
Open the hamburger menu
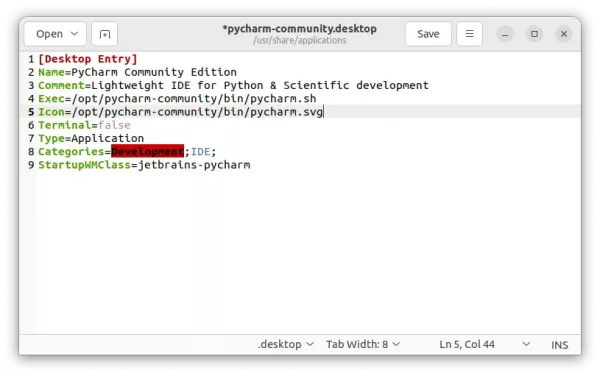[470, 34]
